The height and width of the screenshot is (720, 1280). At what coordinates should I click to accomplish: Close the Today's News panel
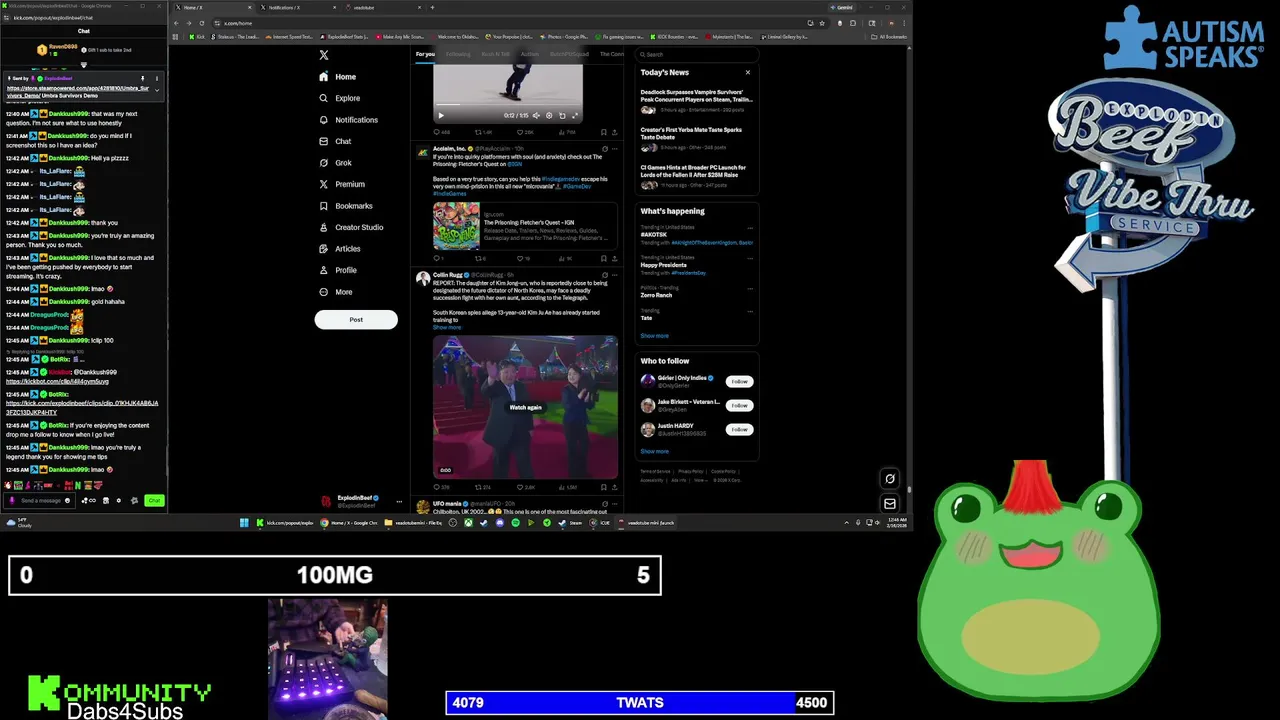pos(747,72)
